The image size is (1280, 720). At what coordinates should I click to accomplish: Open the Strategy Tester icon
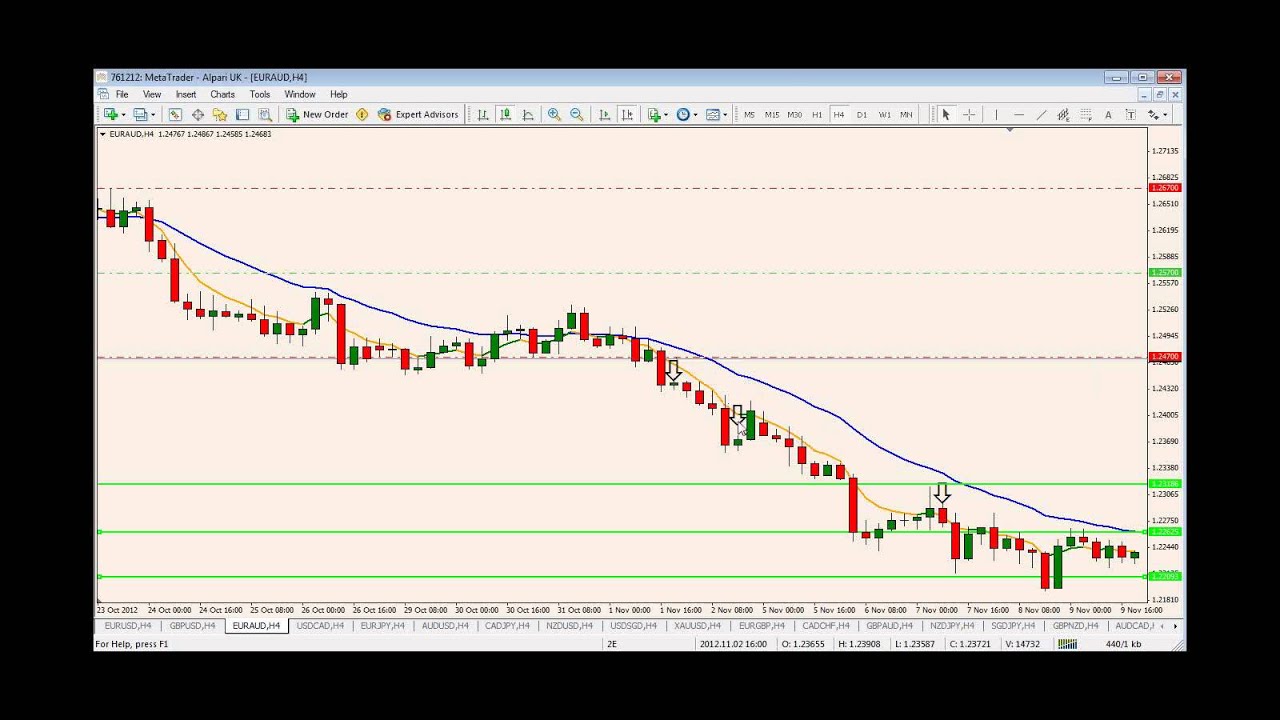point(265,115)
